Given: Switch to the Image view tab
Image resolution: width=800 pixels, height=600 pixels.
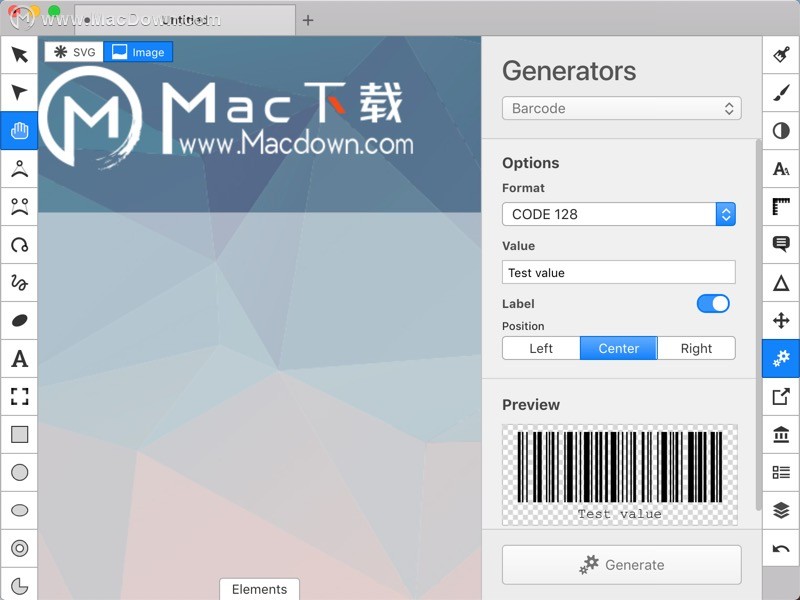Looking at the screenshot, I should point(138,52).
